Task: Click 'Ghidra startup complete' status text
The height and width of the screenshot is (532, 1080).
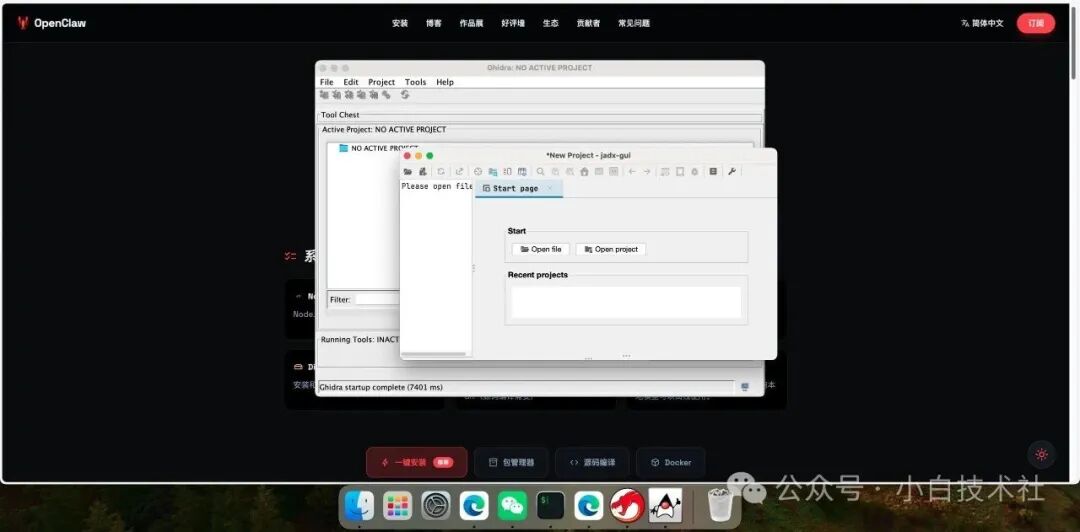Action: (x=381, y=387)
